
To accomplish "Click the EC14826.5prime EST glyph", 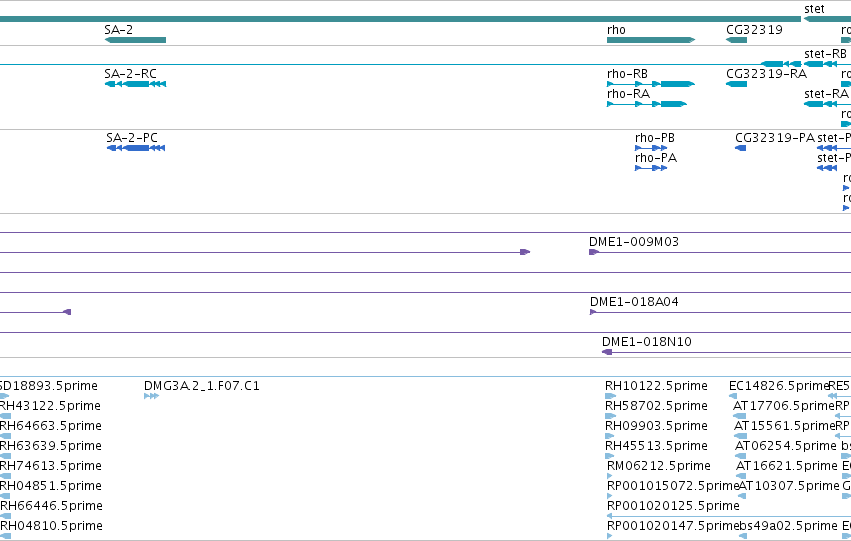I will pos(733,396).
